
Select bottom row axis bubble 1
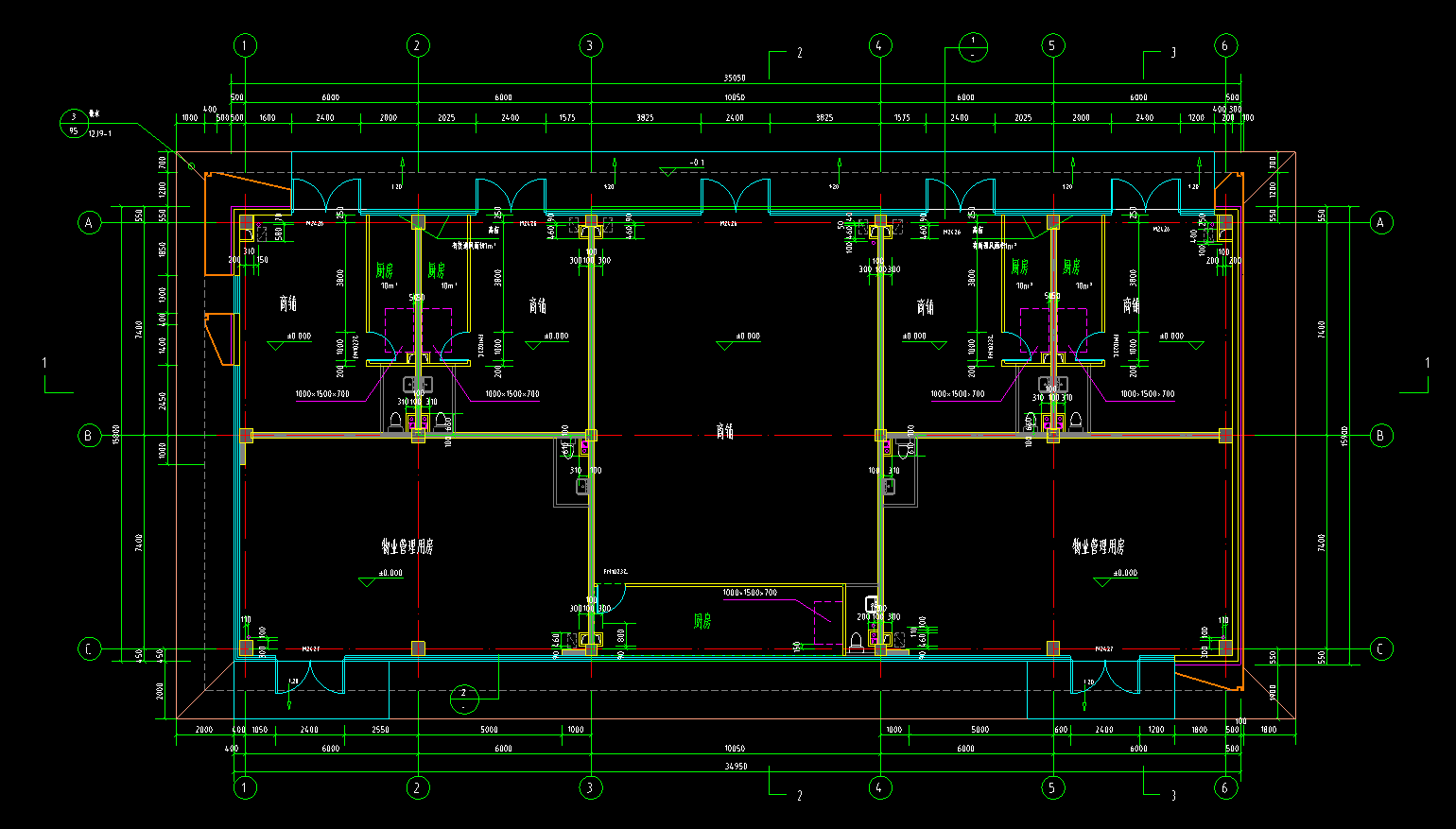(x=245, y=787)
